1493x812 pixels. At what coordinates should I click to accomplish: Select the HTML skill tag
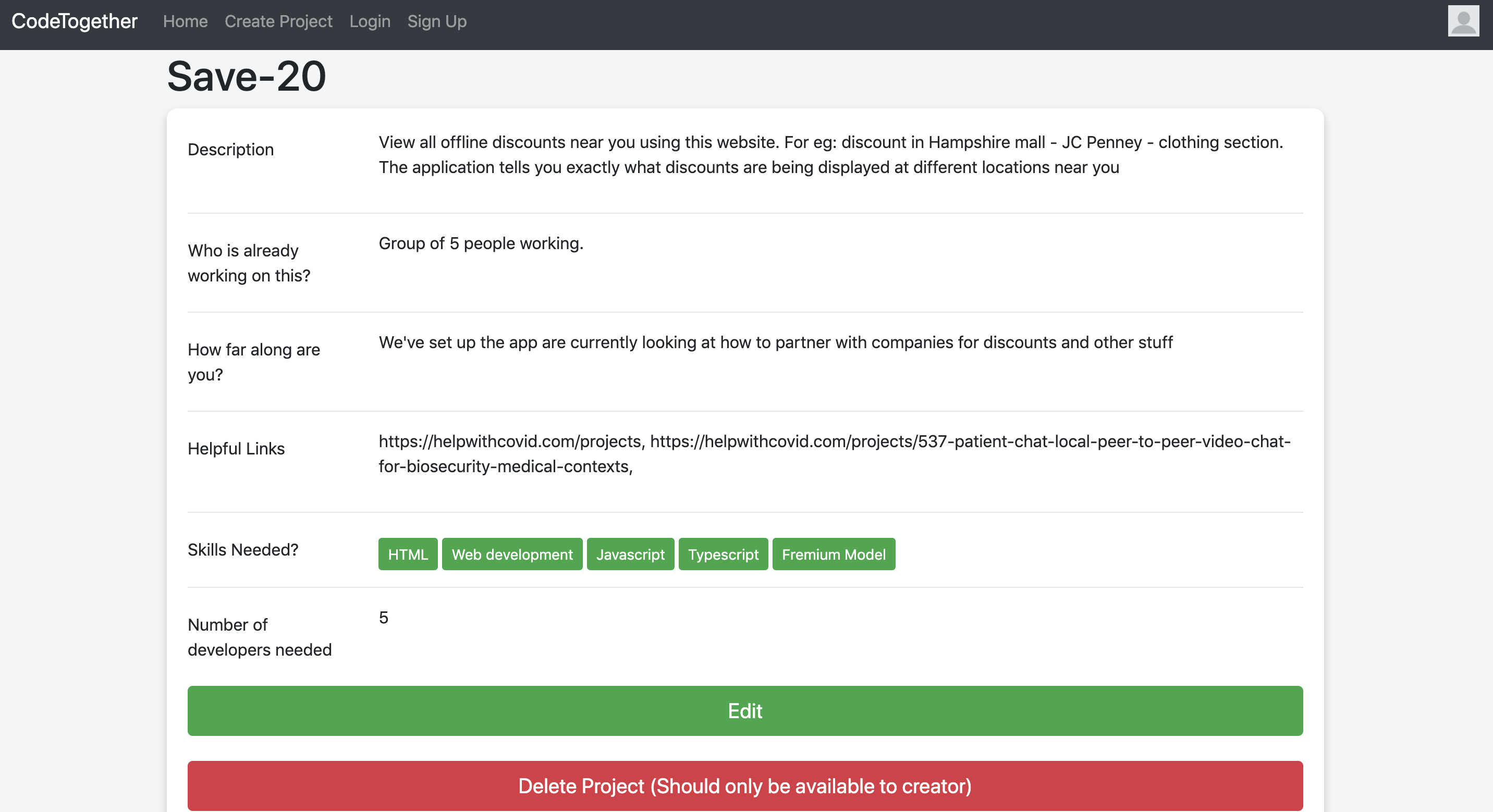coord(407,554)
